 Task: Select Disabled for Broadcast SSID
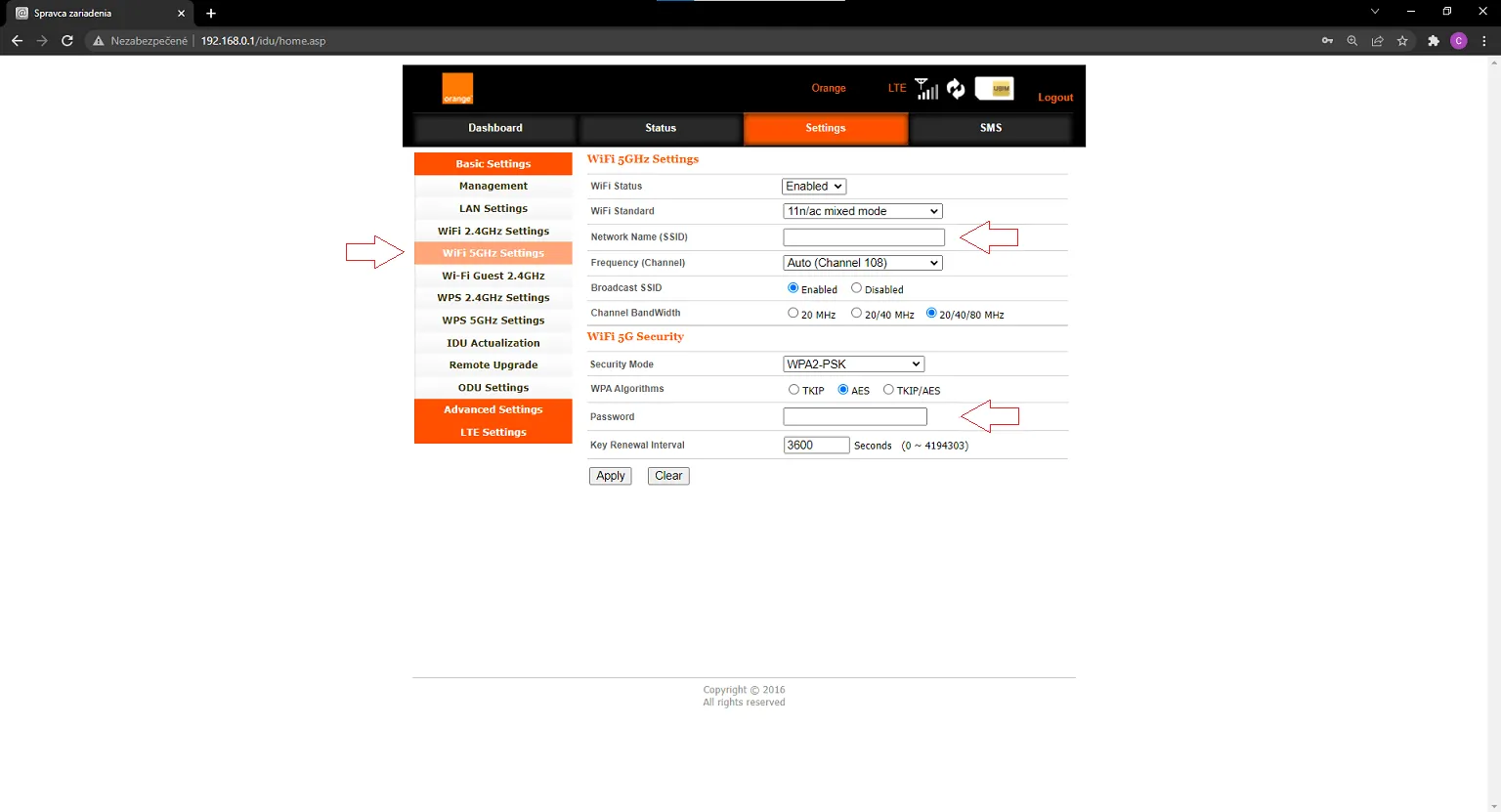(856, 288)
